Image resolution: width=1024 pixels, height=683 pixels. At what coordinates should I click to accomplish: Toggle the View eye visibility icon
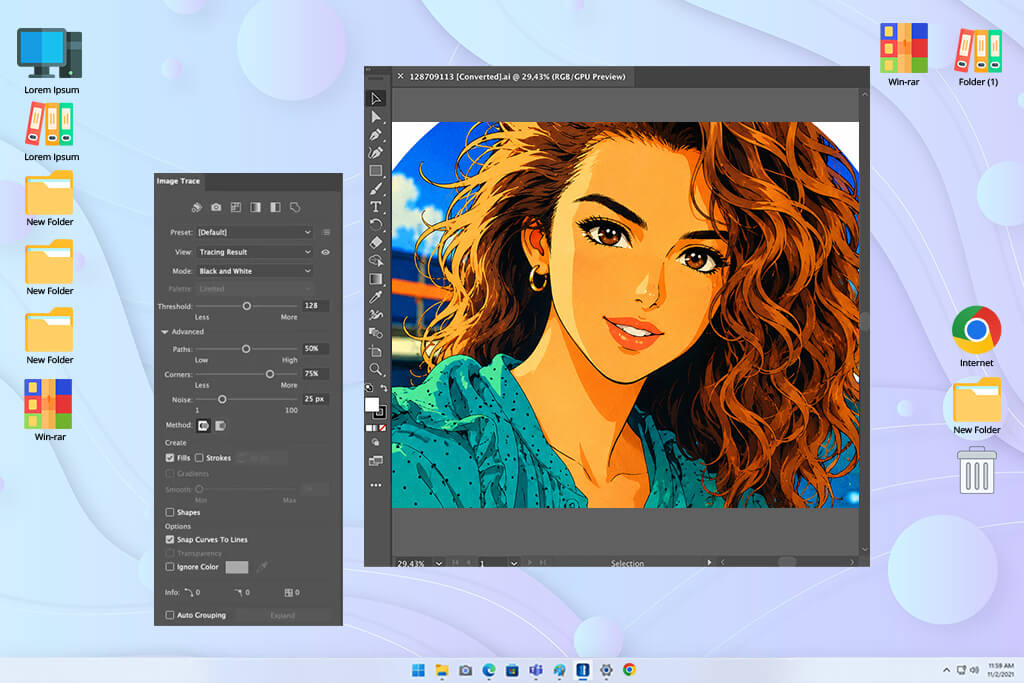click(325, 252)
